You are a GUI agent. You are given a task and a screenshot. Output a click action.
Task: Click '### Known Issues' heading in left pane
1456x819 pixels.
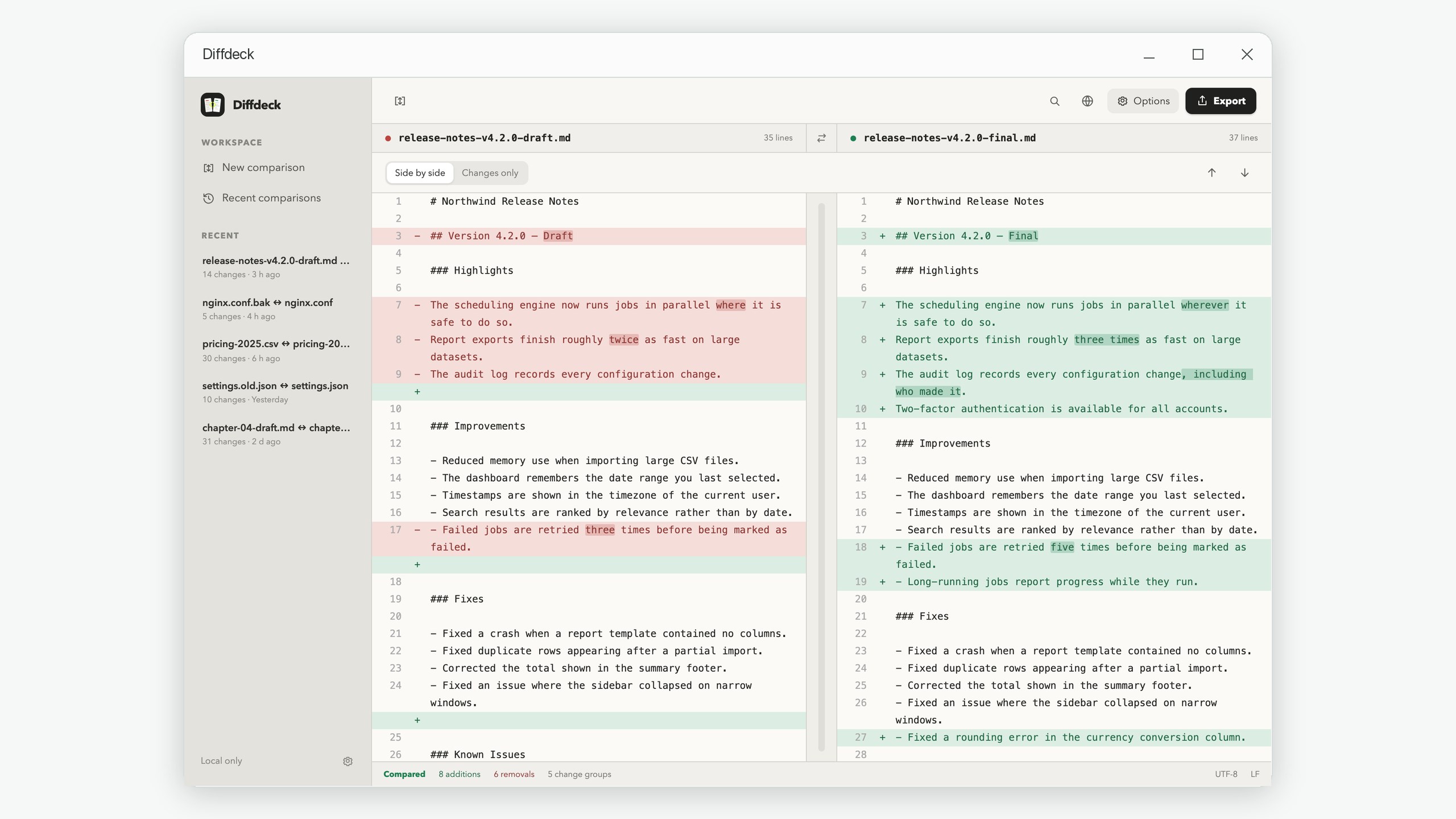[478, 755]
